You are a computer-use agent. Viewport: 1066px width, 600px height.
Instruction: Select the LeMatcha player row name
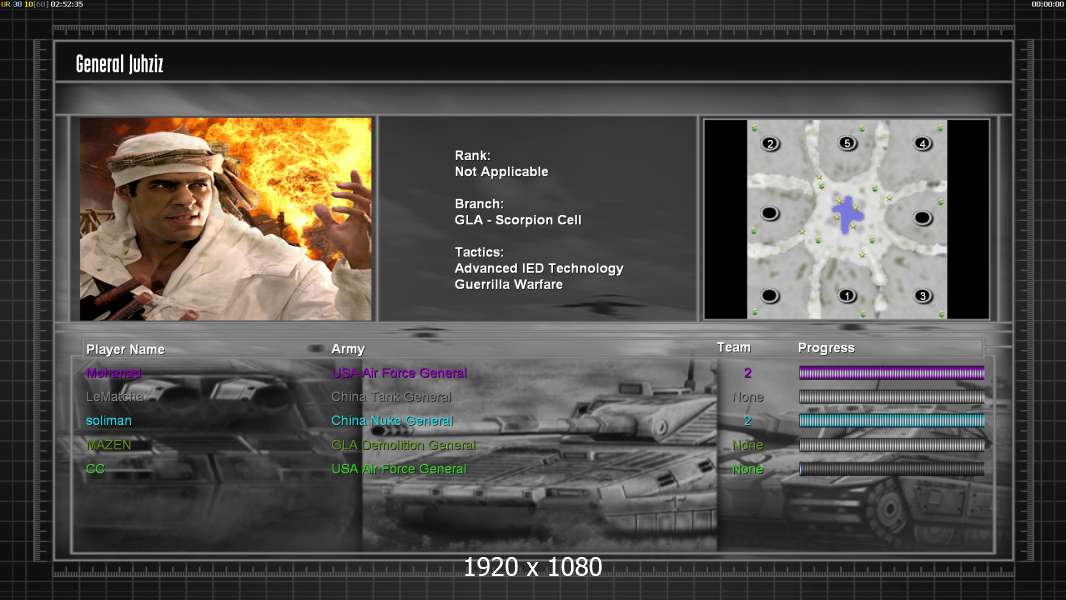[115, 397]
